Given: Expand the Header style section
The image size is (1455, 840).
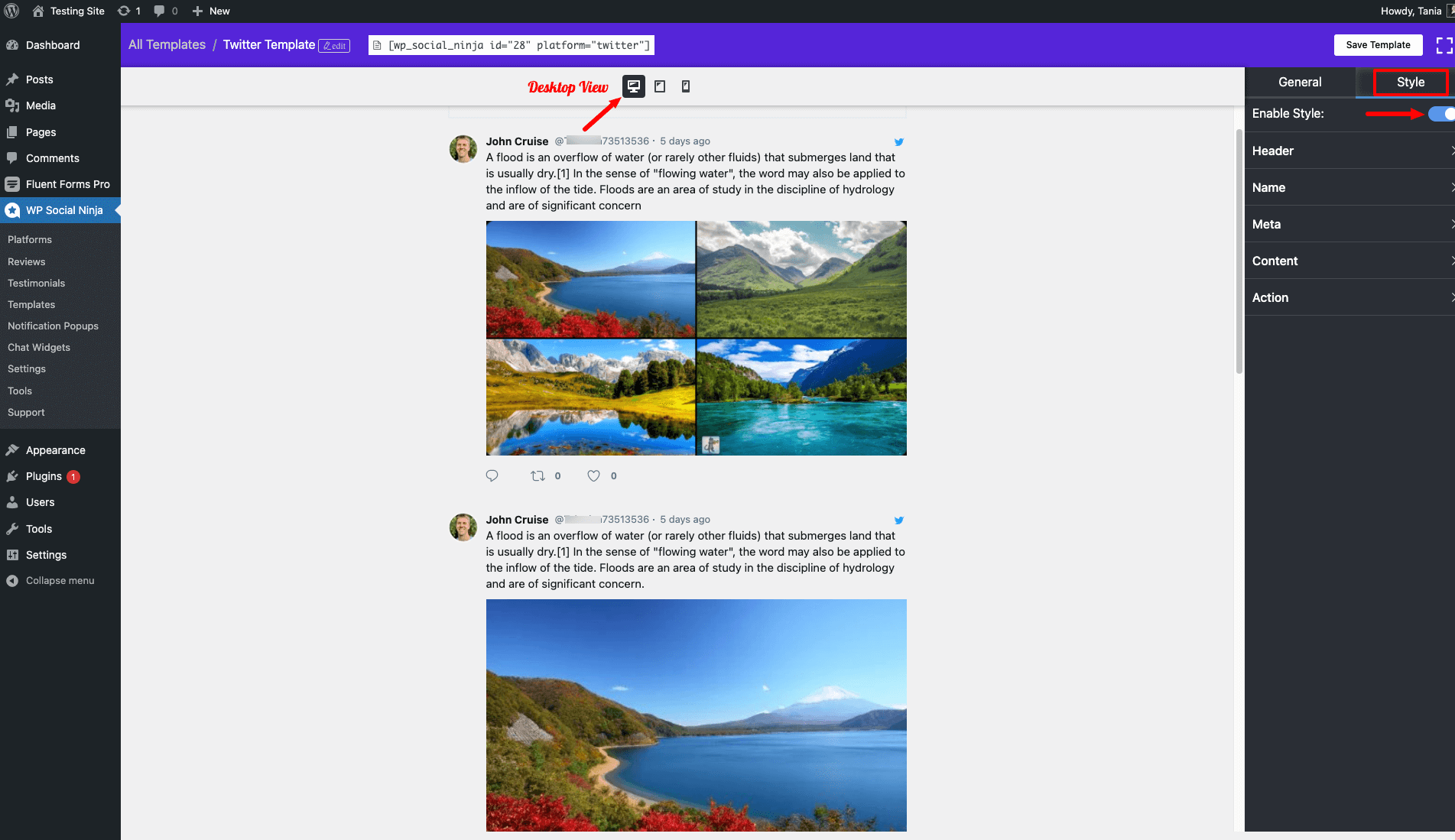Looking at the screenshot, I should (x=1349, y=151).
